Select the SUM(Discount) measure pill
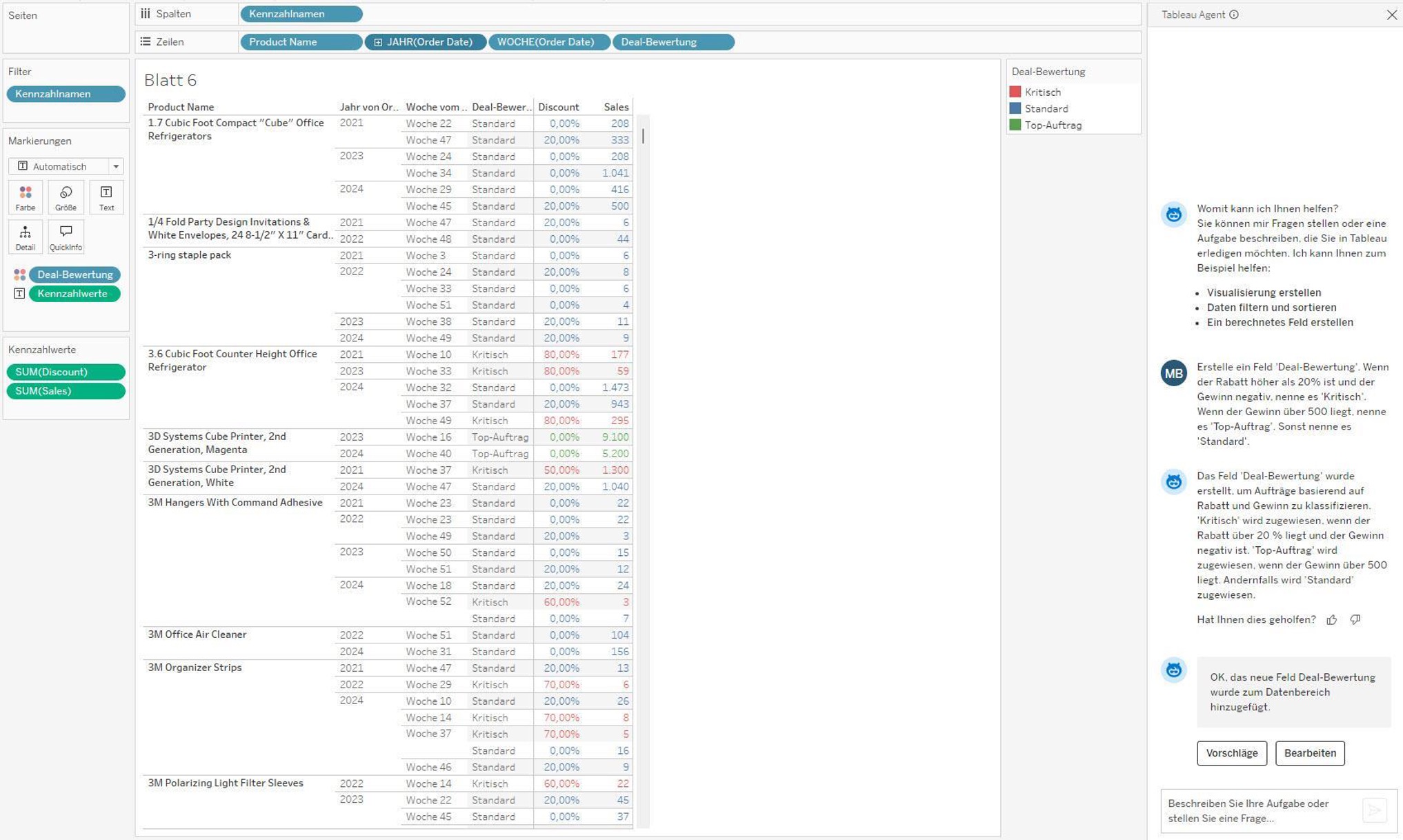 click(x=66, y=372)
